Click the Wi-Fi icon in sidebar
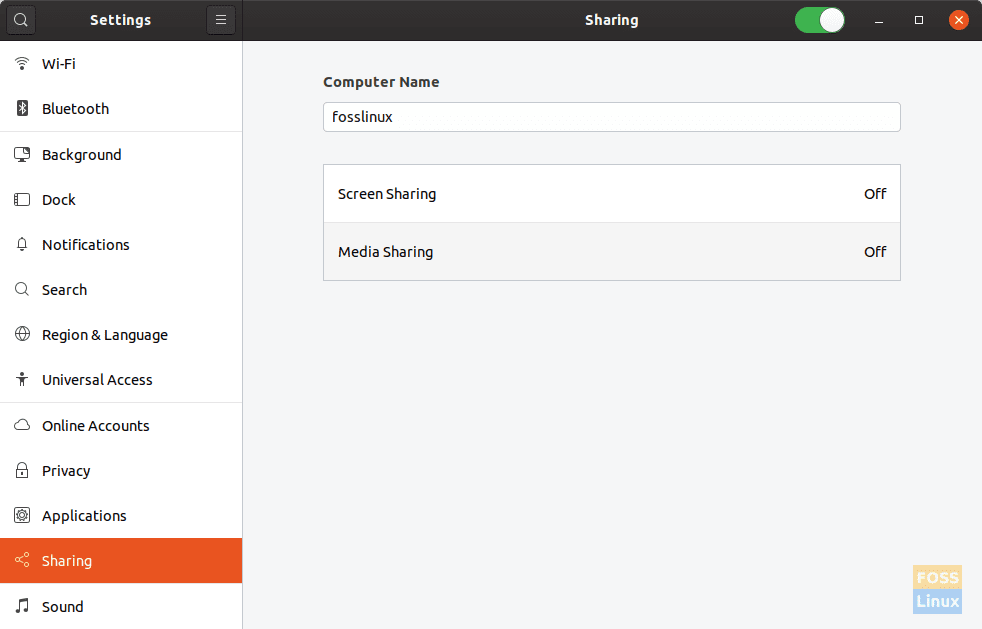The image size is (982, 629). pos(22,64)
